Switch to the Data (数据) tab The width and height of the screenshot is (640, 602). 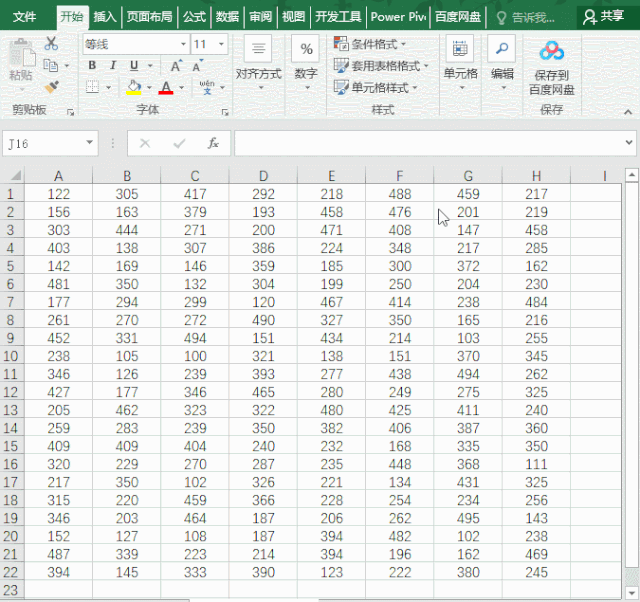click(227, 17)
